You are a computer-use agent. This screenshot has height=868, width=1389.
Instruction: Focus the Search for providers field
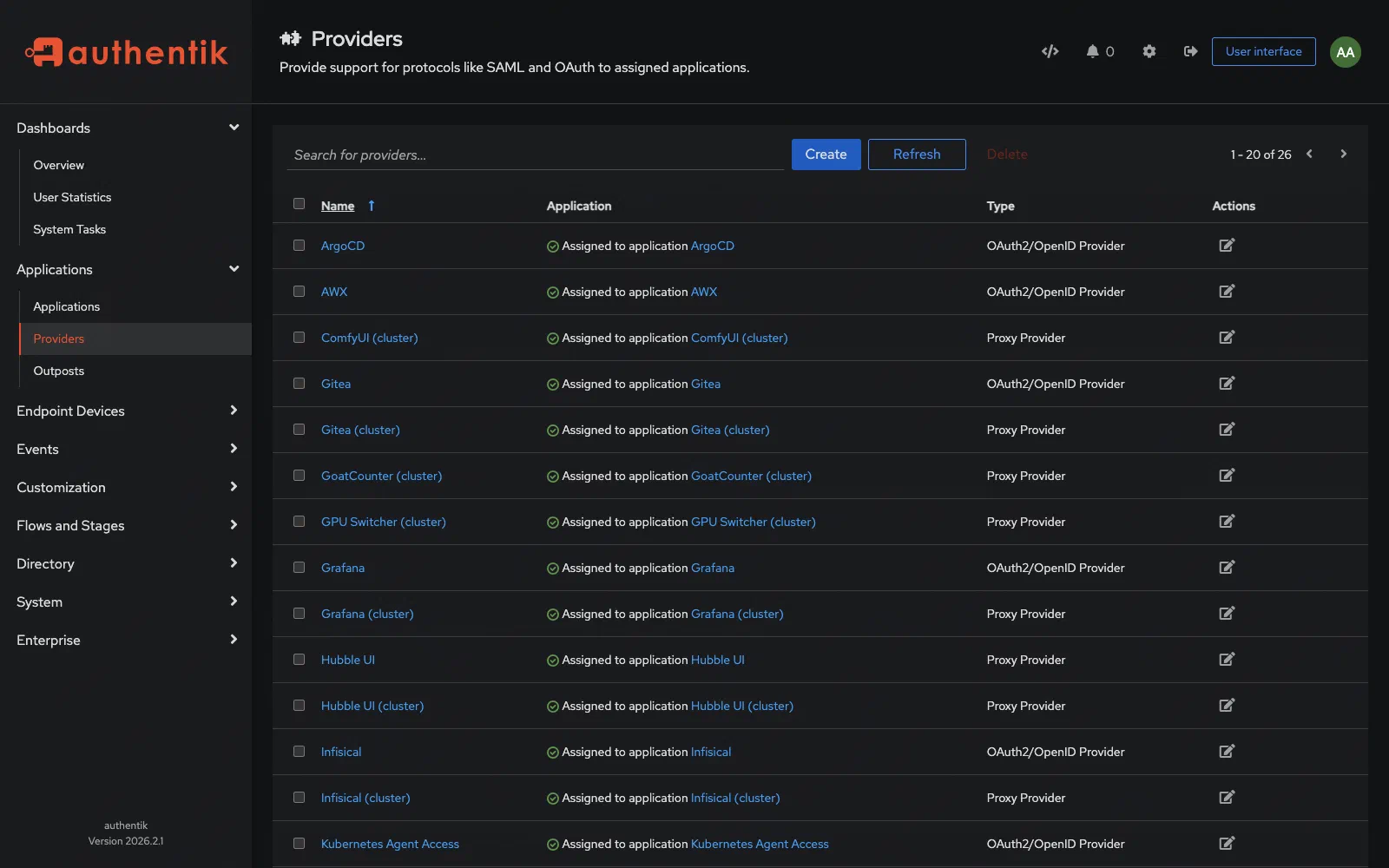click(535, 155)
